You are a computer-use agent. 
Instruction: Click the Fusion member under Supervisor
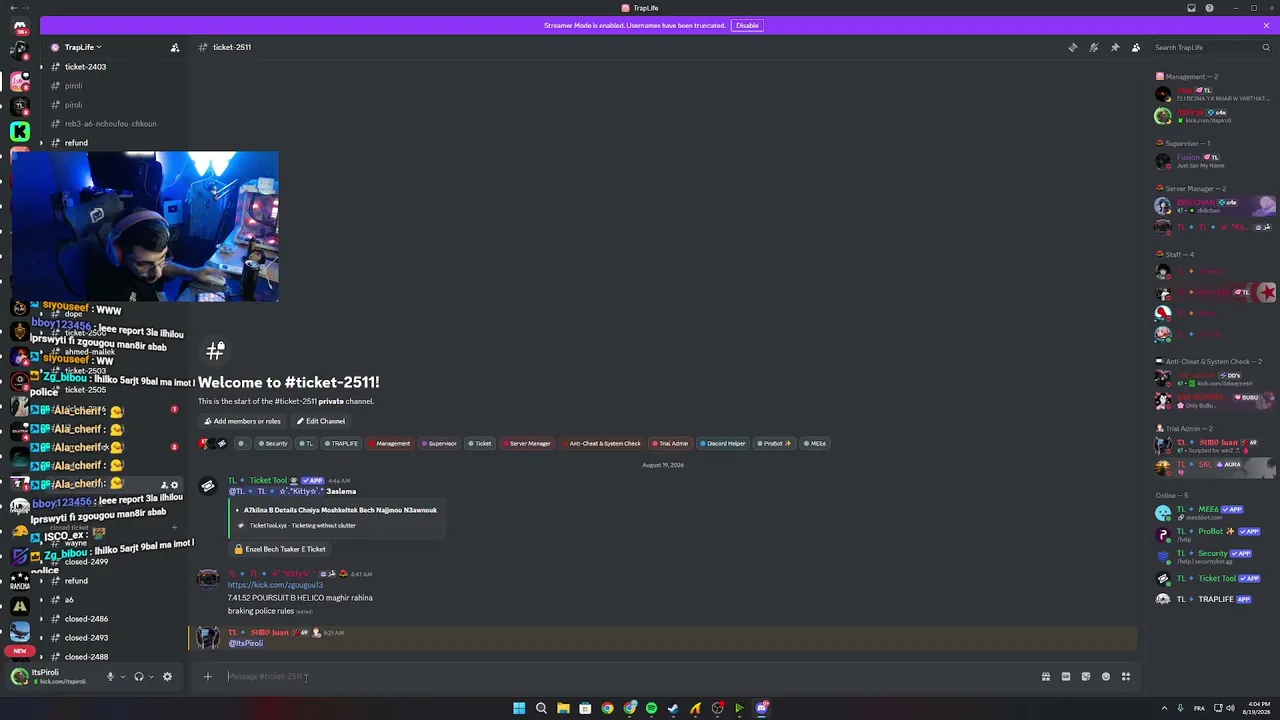1214,160
